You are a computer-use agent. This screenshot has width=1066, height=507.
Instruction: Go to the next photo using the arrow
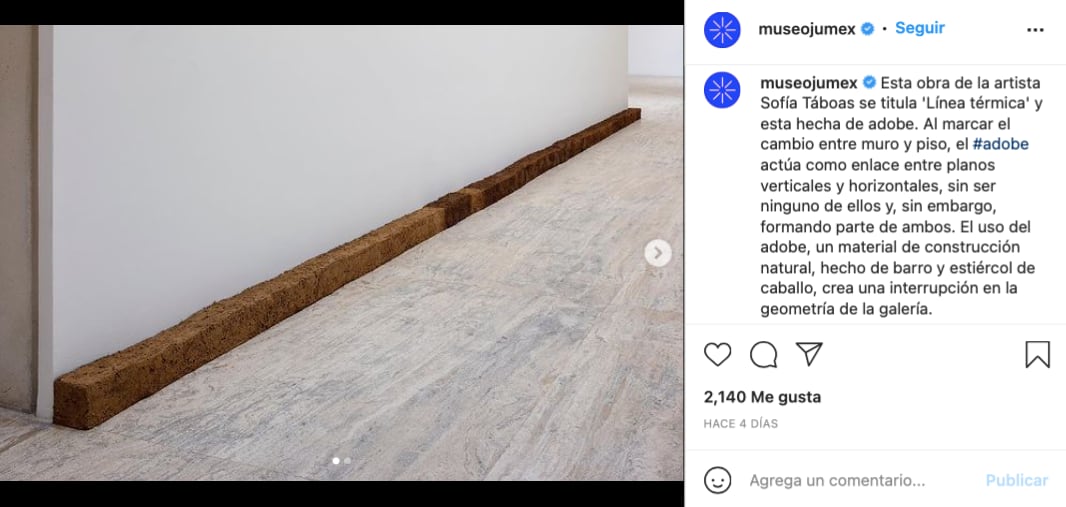pos(657,254)
